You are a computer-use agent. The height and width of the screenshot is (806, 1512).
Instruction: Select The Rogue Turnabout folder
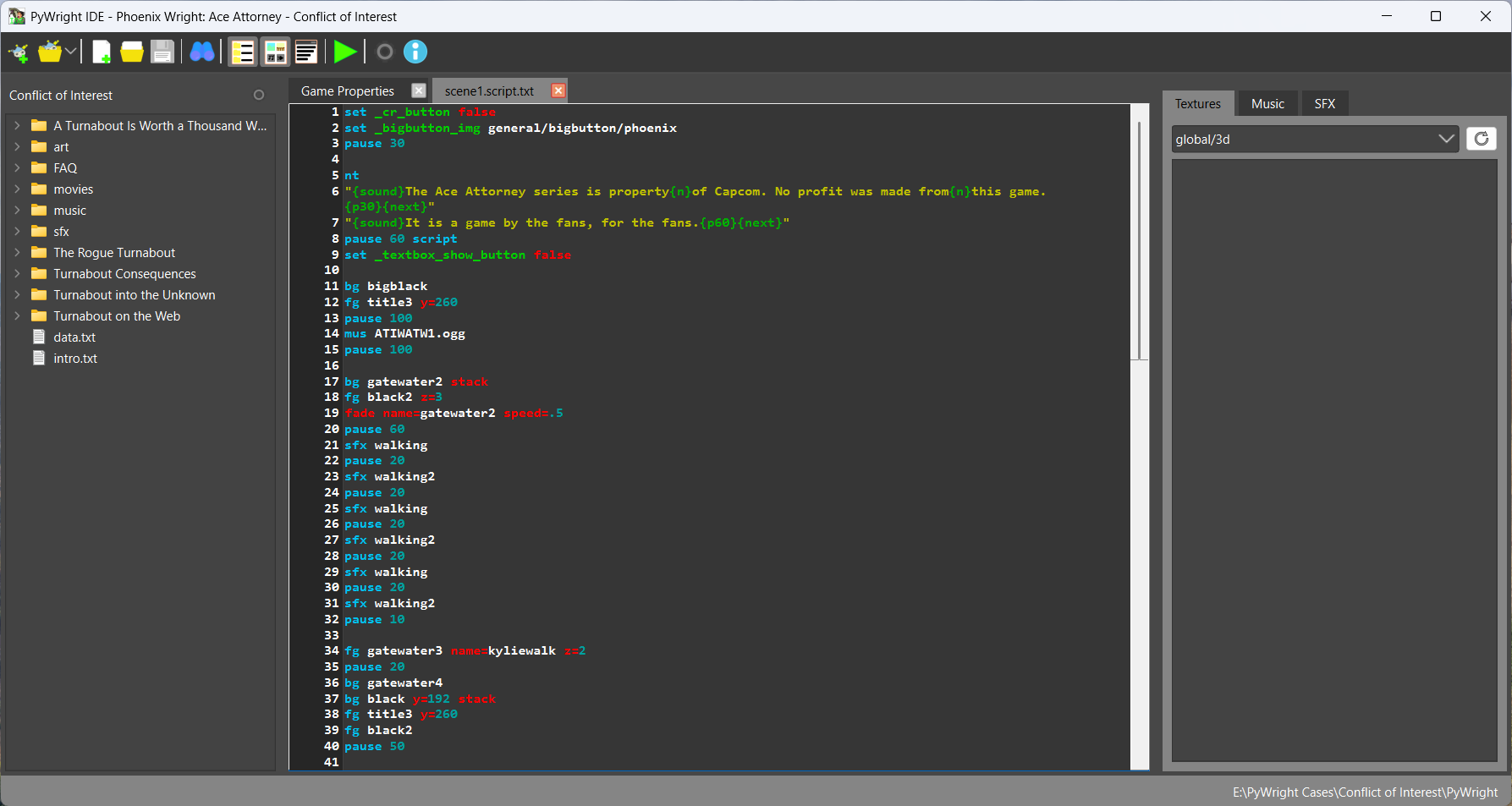pyautogui.click(x=114, y=253)
